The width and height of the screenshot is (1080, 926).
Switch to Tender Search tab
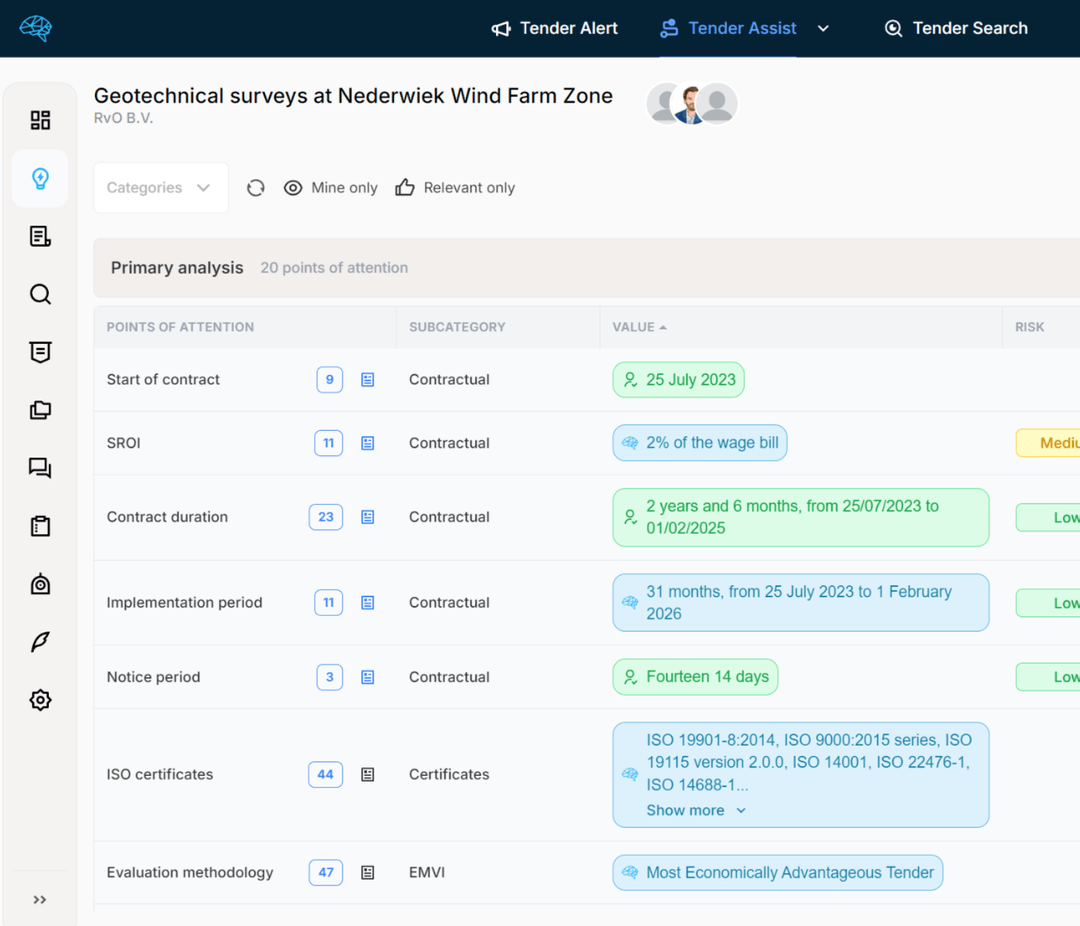coord(956,29)
